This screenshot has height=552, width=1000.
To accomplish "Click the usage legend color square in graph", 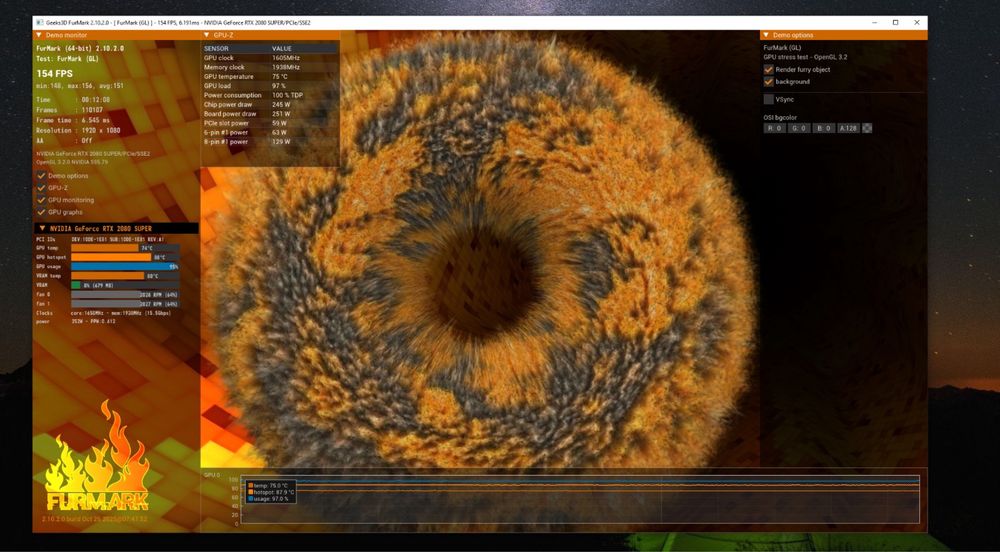I will (x=250, y=498).
